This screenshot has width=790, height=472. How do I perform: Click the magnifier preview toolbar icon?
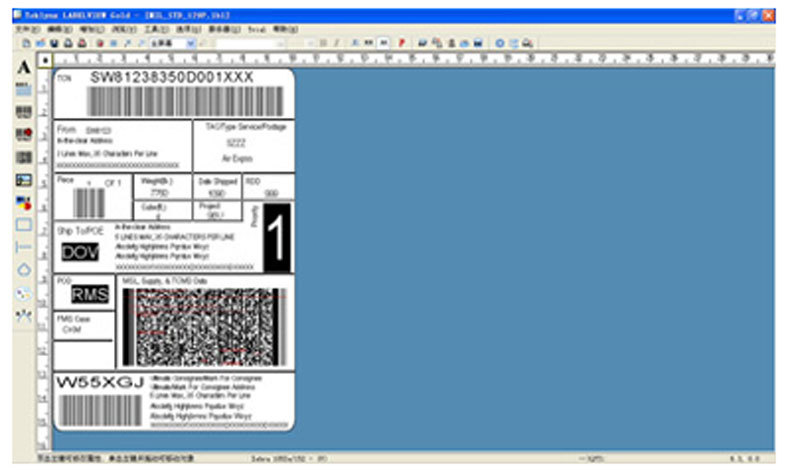click(527, 43)
